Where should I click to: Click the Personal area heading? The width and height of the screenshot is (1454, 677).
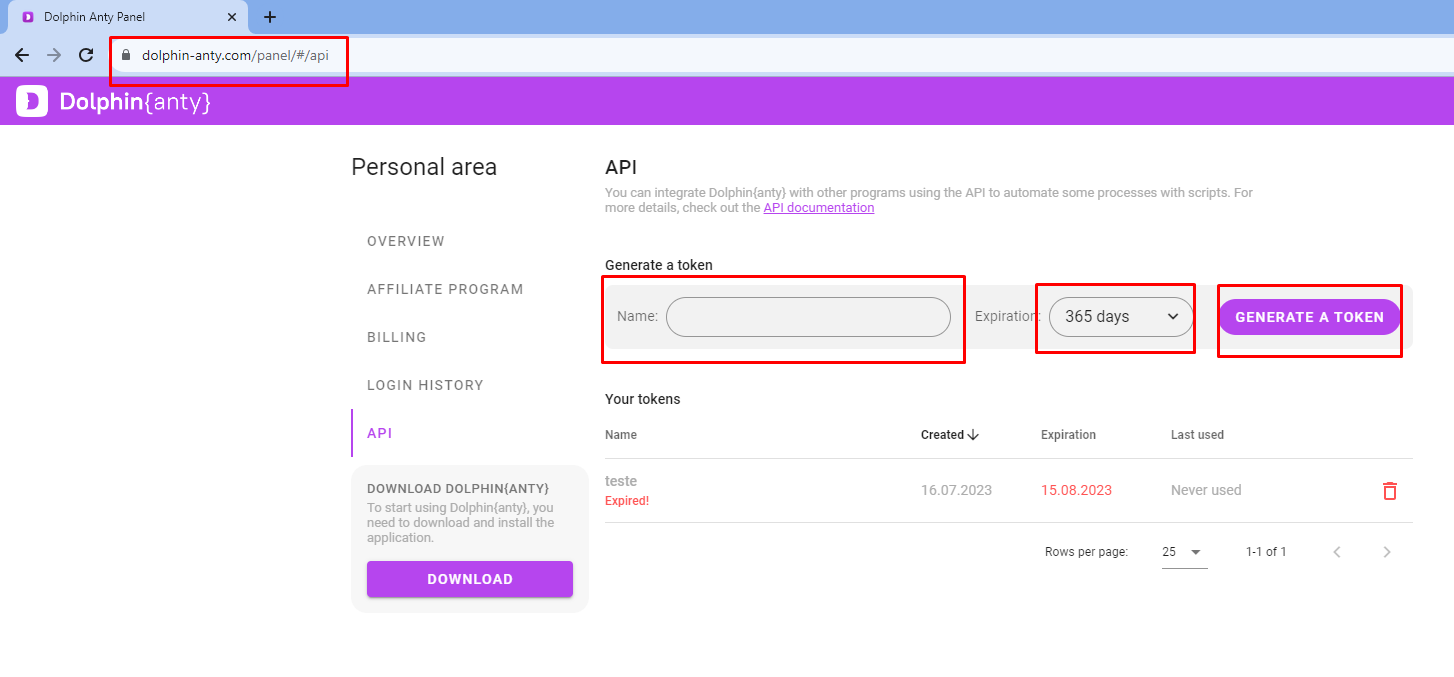pos(424,167)
